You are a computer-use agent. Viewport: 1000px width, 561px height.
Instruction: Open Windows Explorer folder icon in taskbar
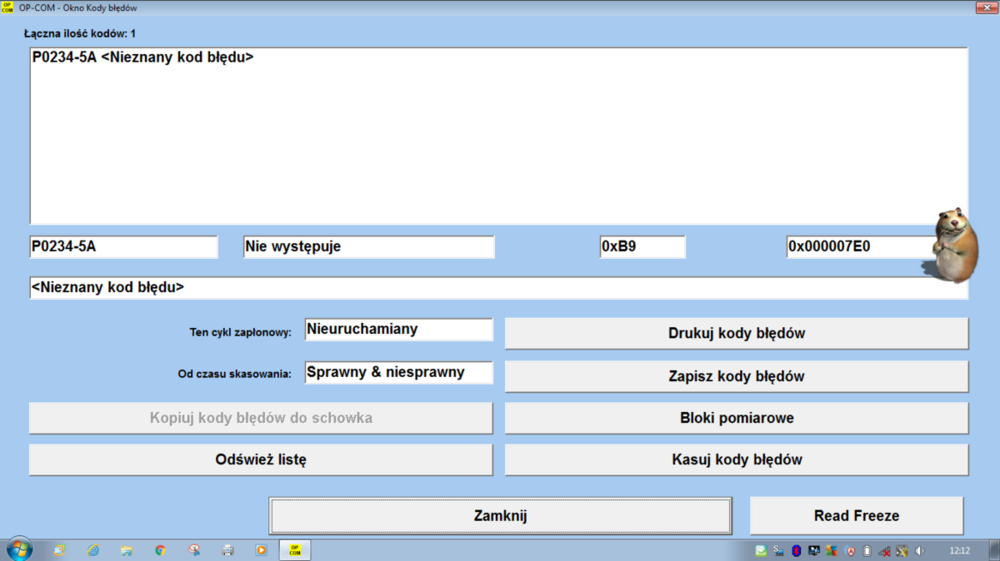point(126,550)
